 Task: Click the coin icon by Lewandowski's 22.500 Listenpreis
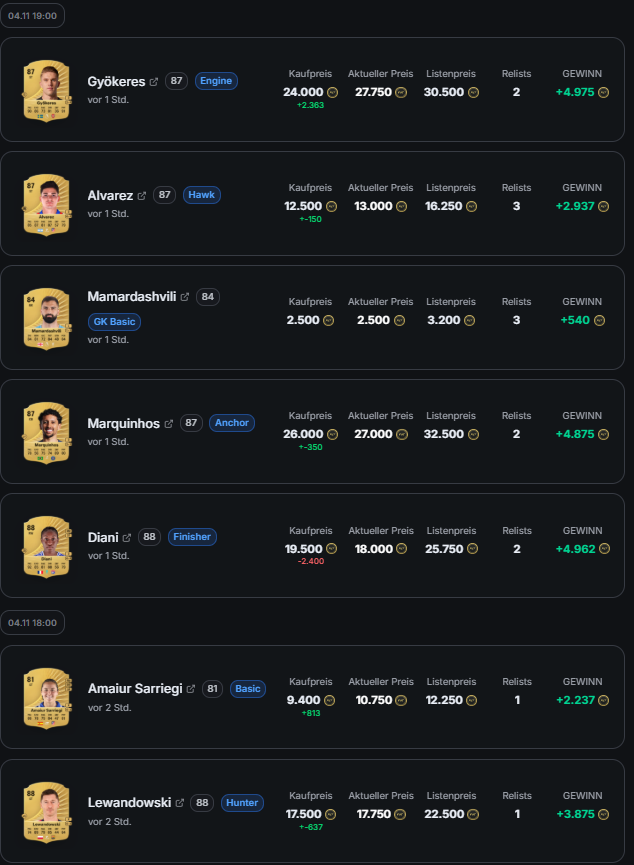pos(473,814)
